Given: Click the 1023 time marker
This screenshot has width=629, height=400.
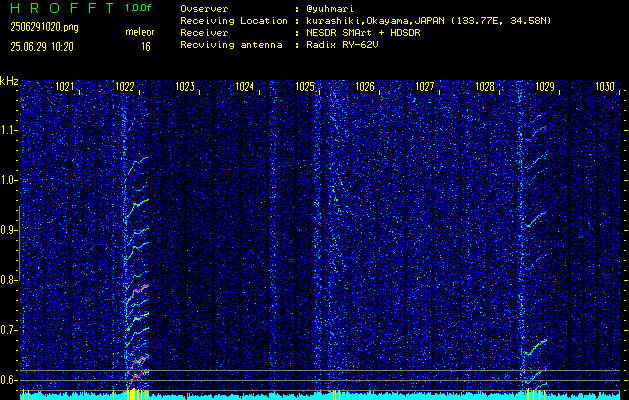Looking at the screenshot, I should [185, 87].
